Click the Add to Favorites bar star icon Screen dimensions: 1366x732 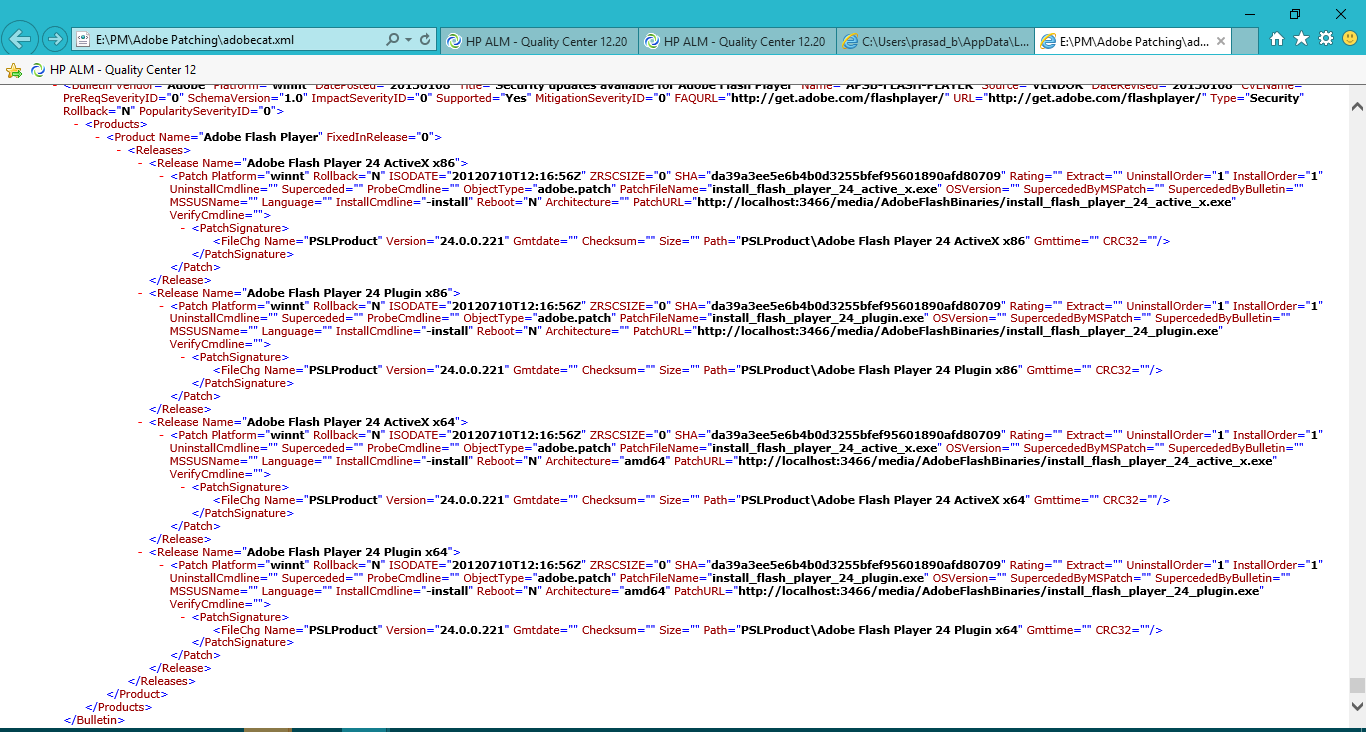click(x=14, y=70)
